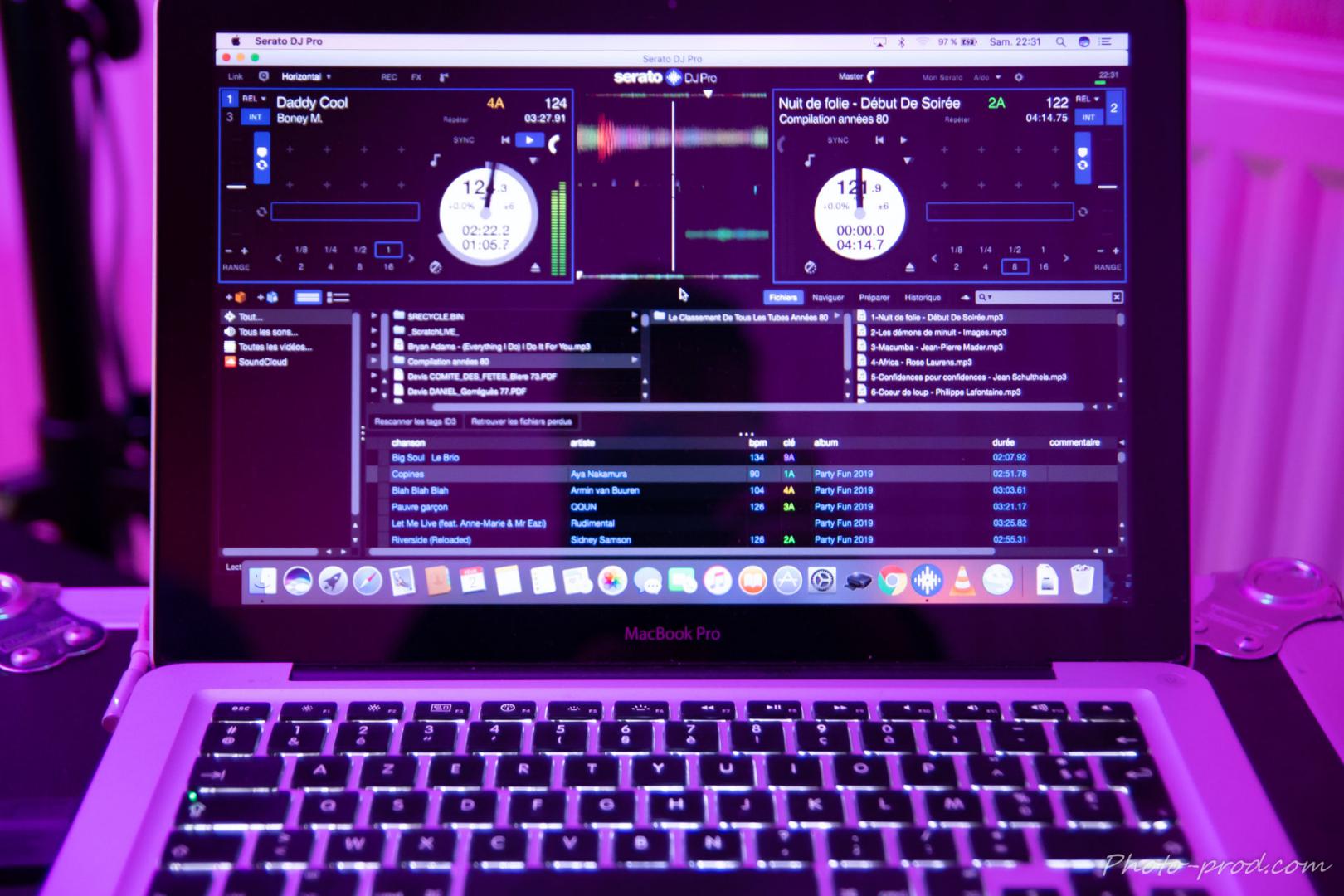The image size is (1344, 896).
Task: Click Retrouver les fichiers perdus button
Action: (521, 421)
